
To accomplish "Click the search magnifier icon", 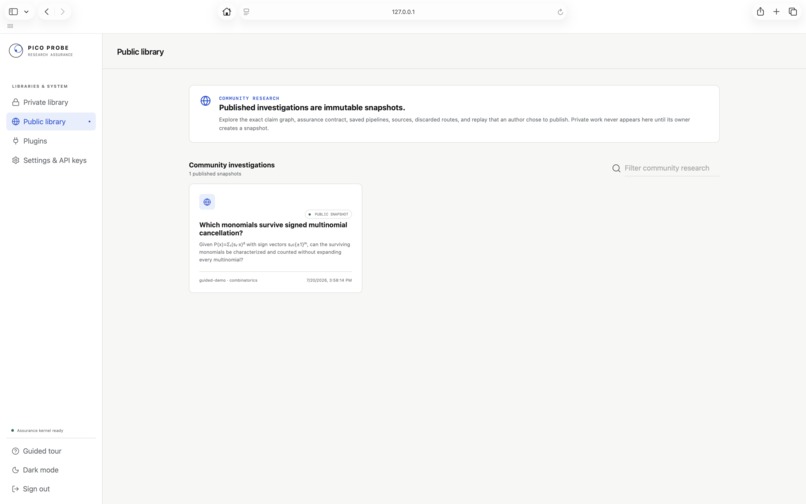I will (616, 168).
